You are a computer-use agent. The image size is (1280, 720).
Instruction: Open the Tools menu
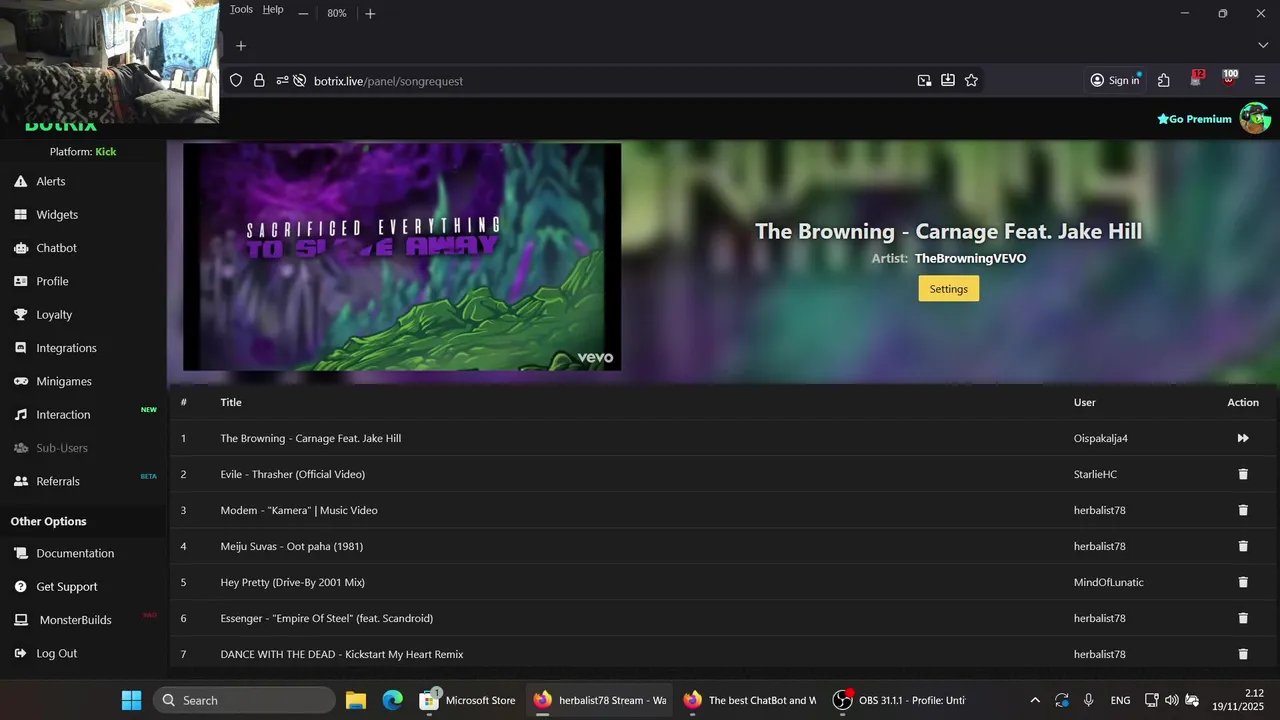(x=241, y=9)
